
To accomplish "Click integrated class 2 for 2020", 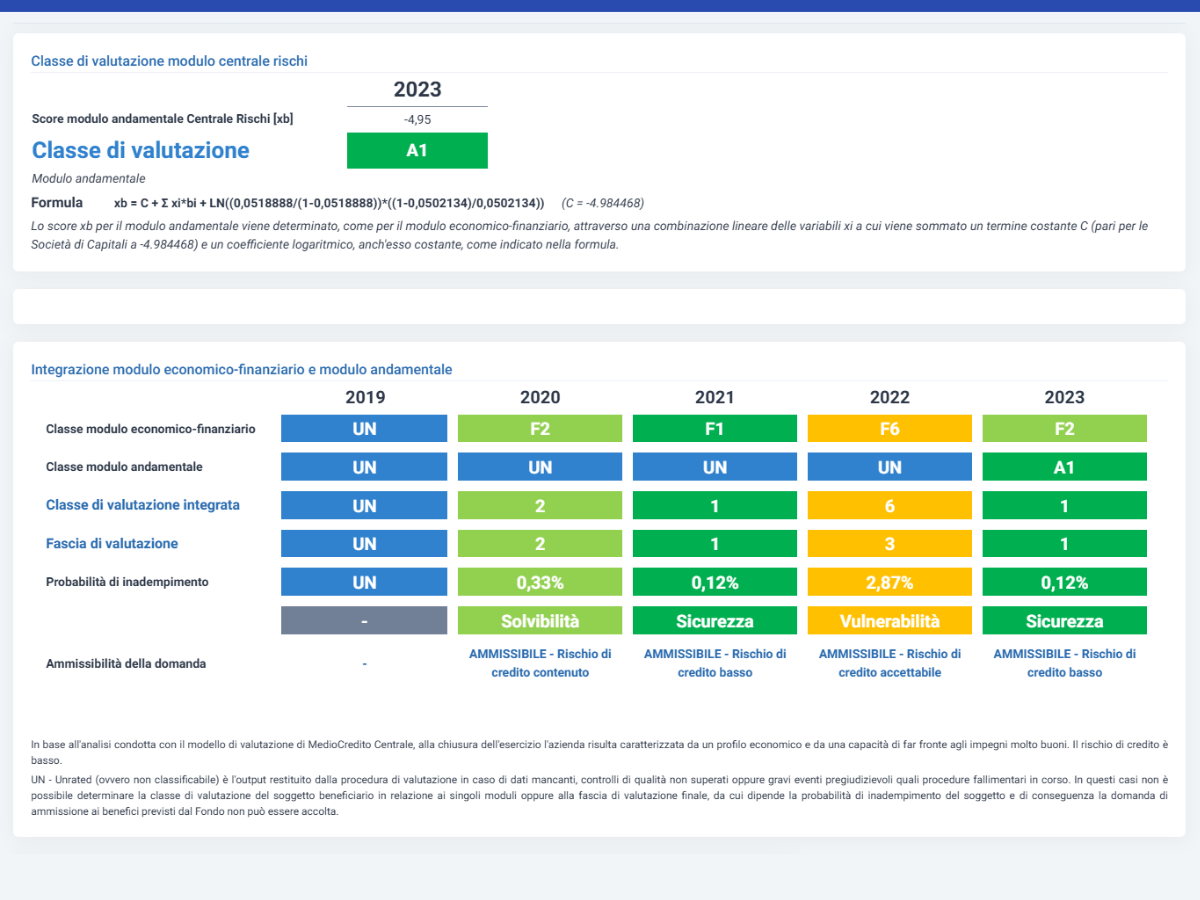I will [540, 505].
